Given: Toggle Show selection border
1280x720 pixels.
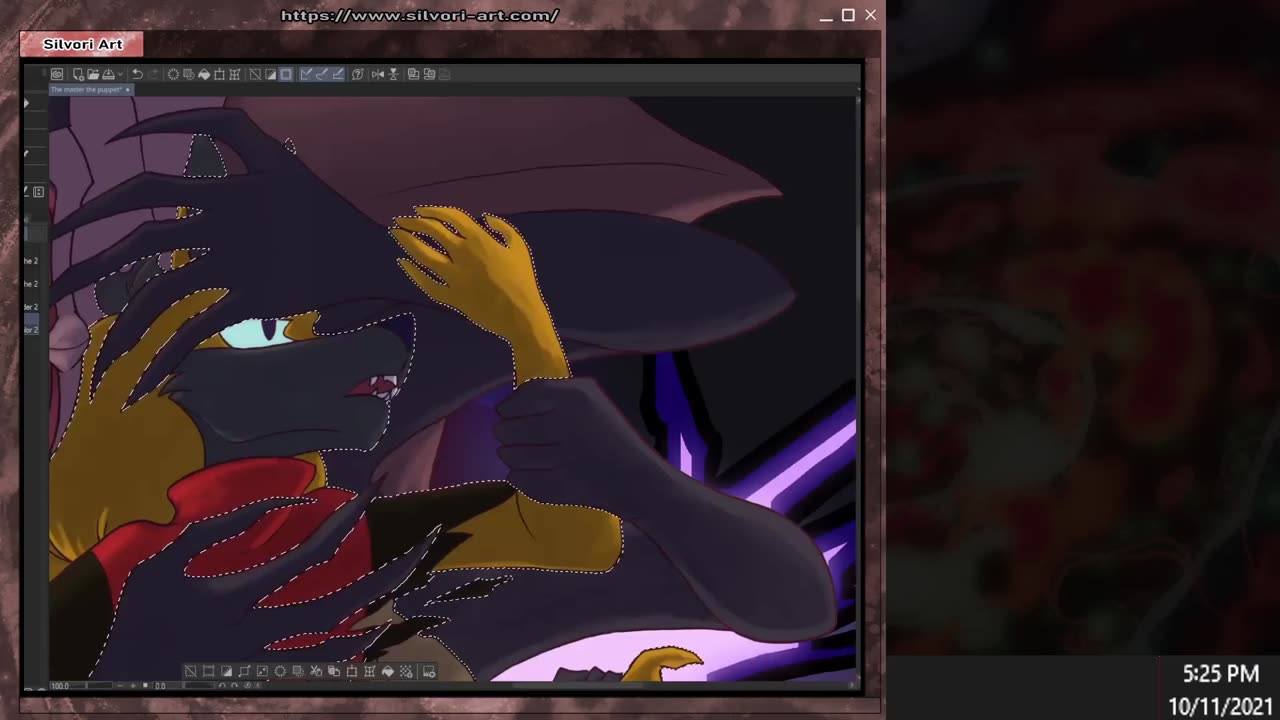Looking at the screenshot, I should (285, 74).
